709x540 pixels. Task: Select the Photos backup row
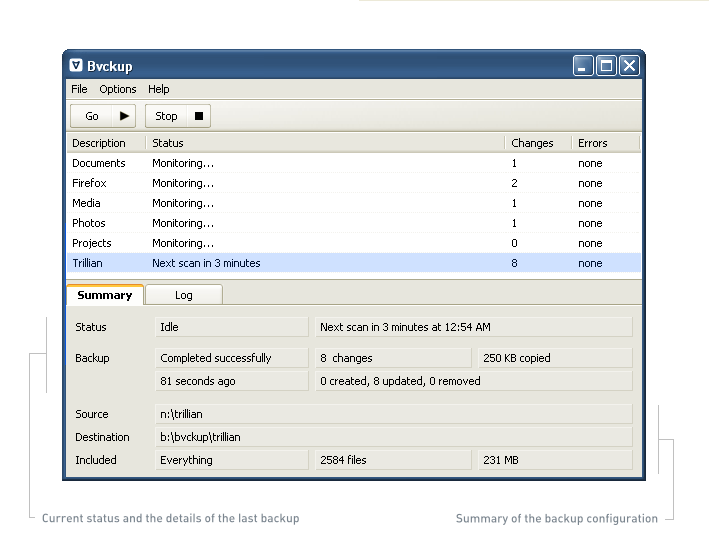(89, 223)
